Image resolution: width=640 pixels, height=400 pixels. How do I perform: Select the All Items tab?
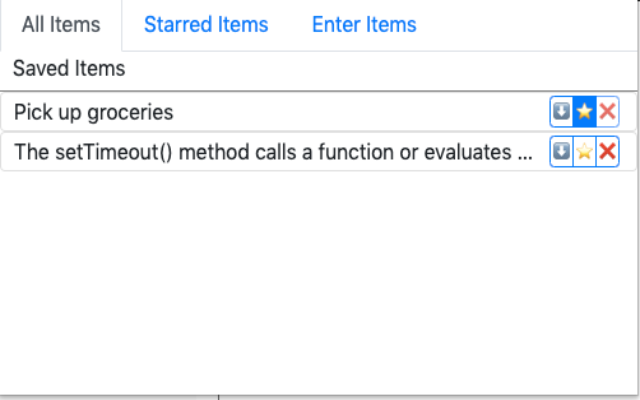(61, 24)
